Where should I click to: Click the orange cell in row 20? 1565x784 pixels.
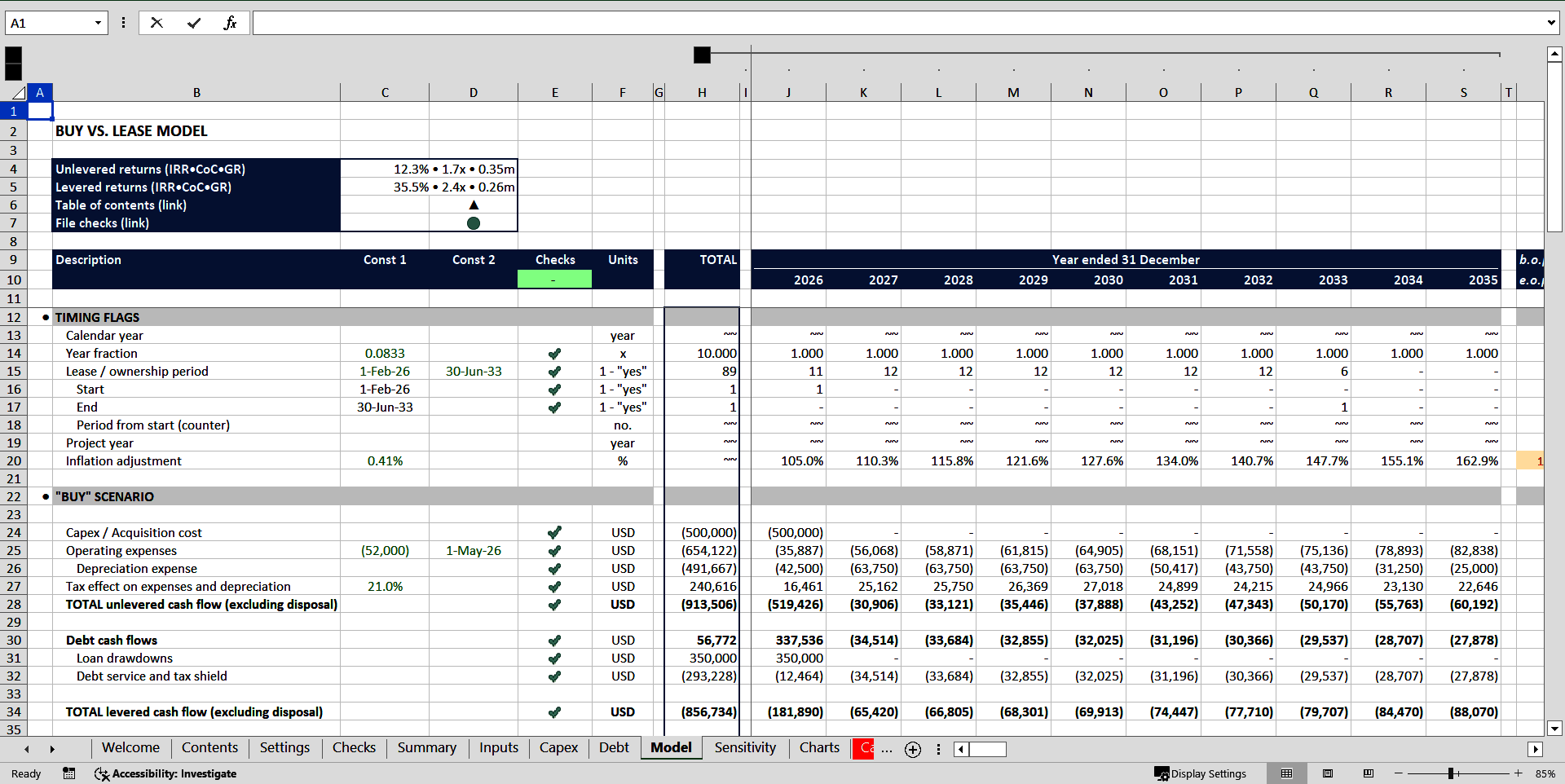click(x=1530, y=460)
